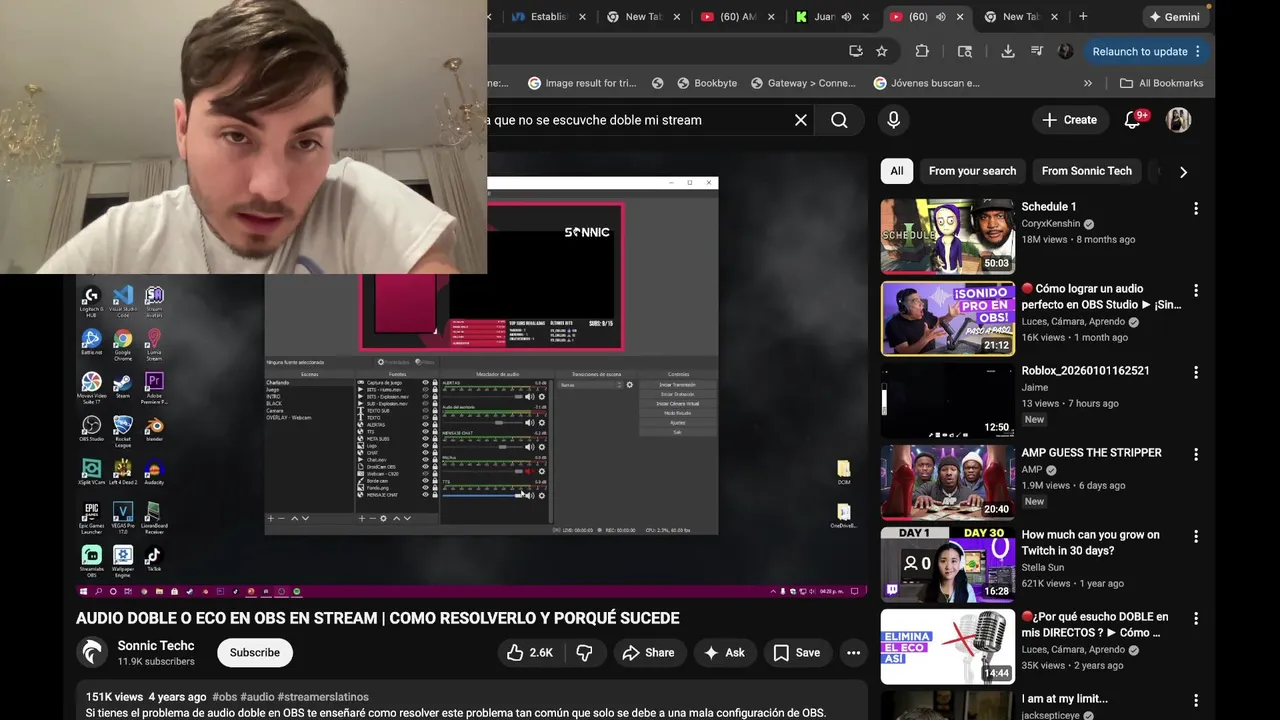Click Visual Studio Code icon in video
Screen dimensions: 1280x720
[123, 300]
